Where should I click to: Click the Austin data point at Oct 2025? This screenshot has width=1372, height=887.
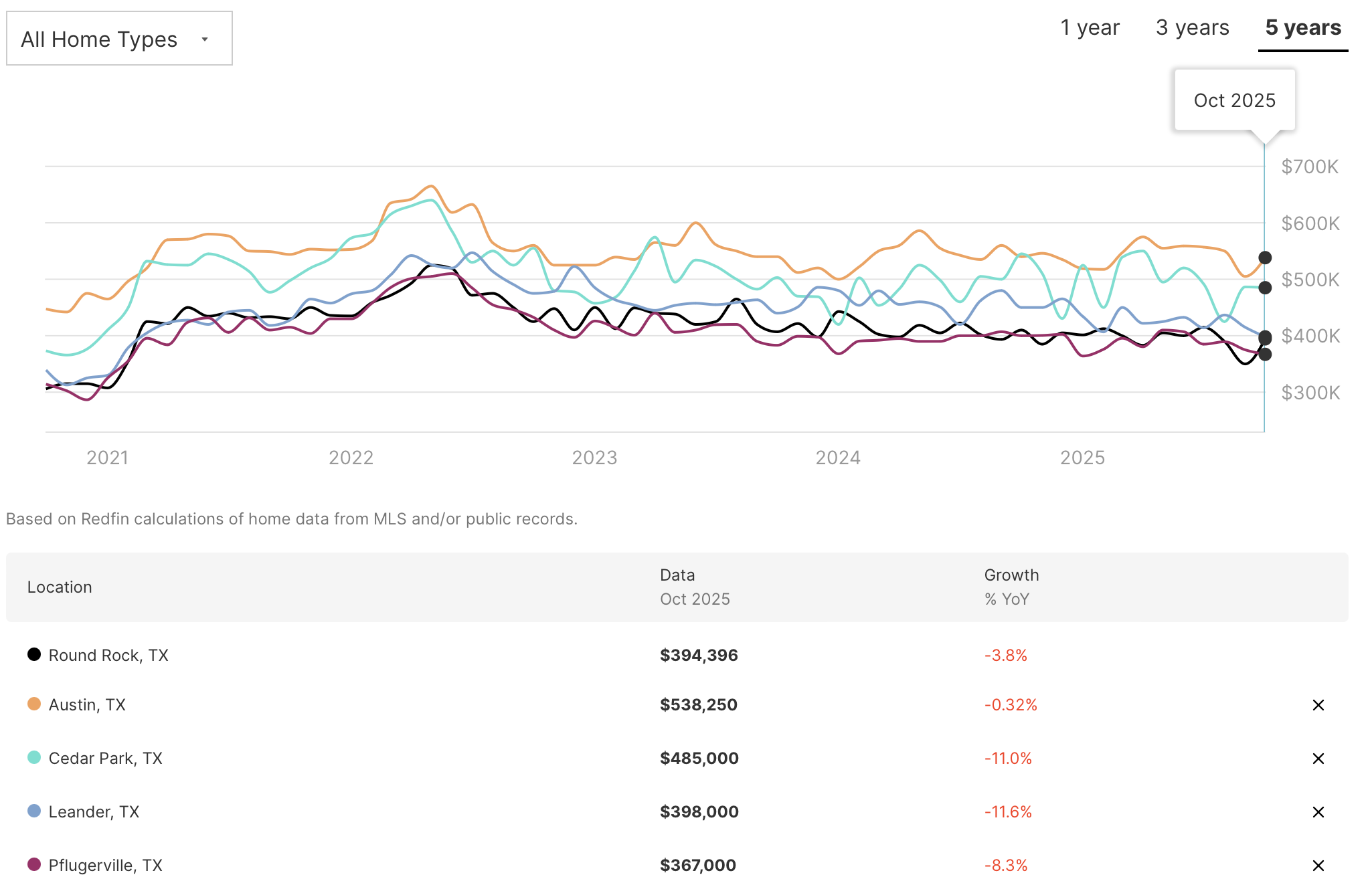click(x=1265, y=258)
